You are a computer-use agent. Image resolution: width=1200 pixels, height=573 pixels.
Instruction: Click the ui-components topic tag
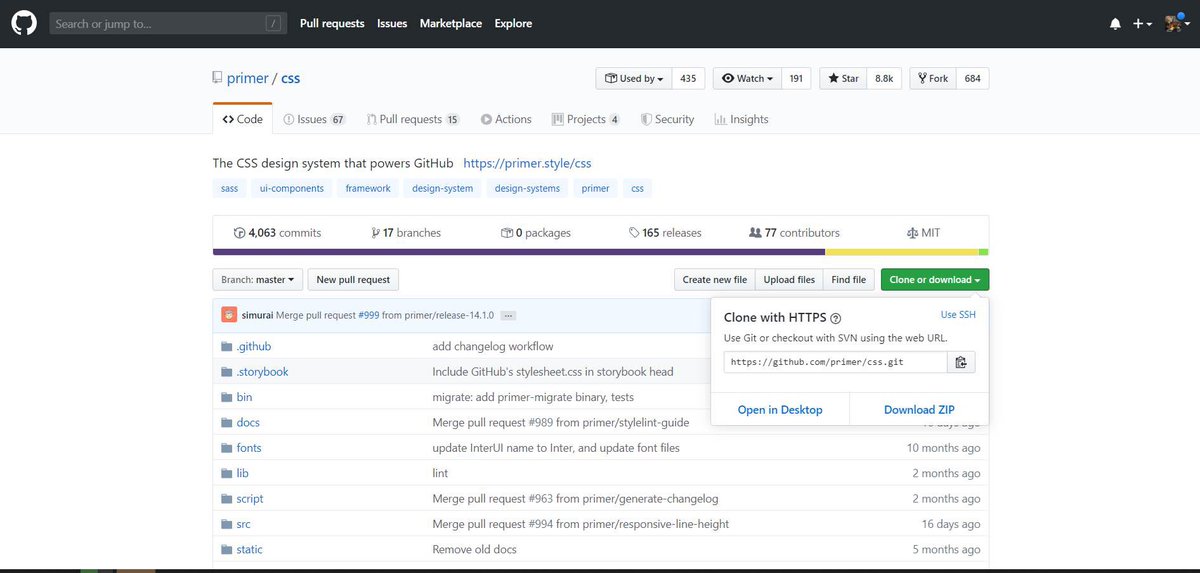(x=292, y=188)
